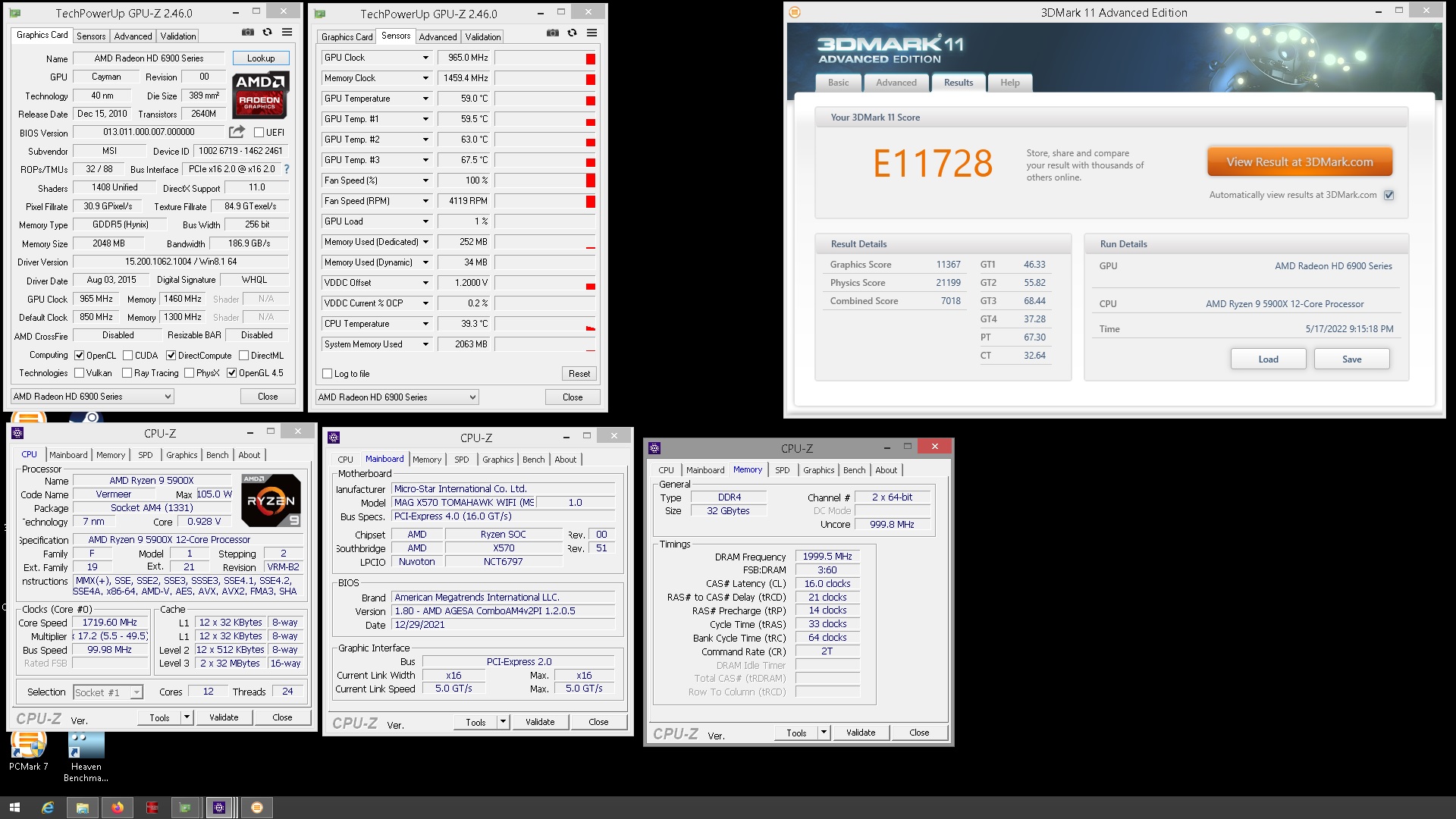Open GPU selector dropdown in Sensors window
Screen dimensions: 1456x819
[x=397, y=397]
